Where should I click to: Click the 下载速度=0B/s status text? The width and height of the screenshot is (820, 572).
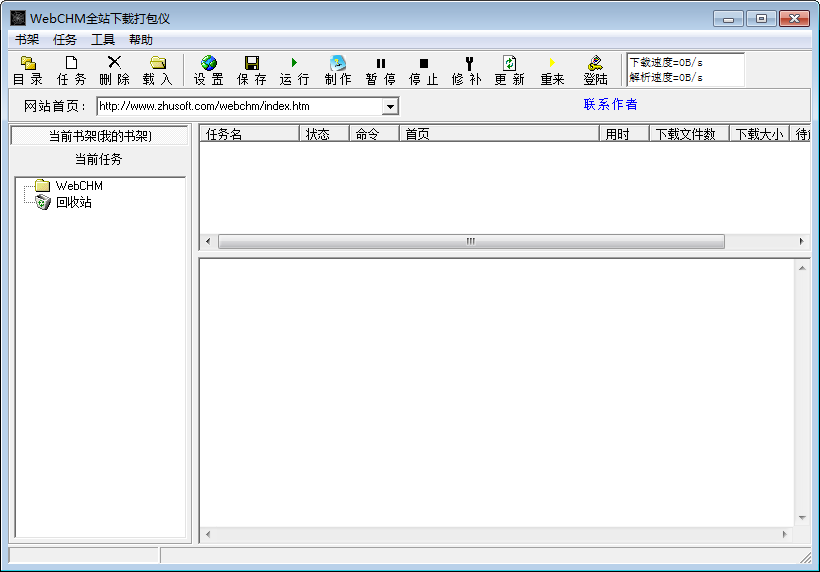[x=666, y=62]
